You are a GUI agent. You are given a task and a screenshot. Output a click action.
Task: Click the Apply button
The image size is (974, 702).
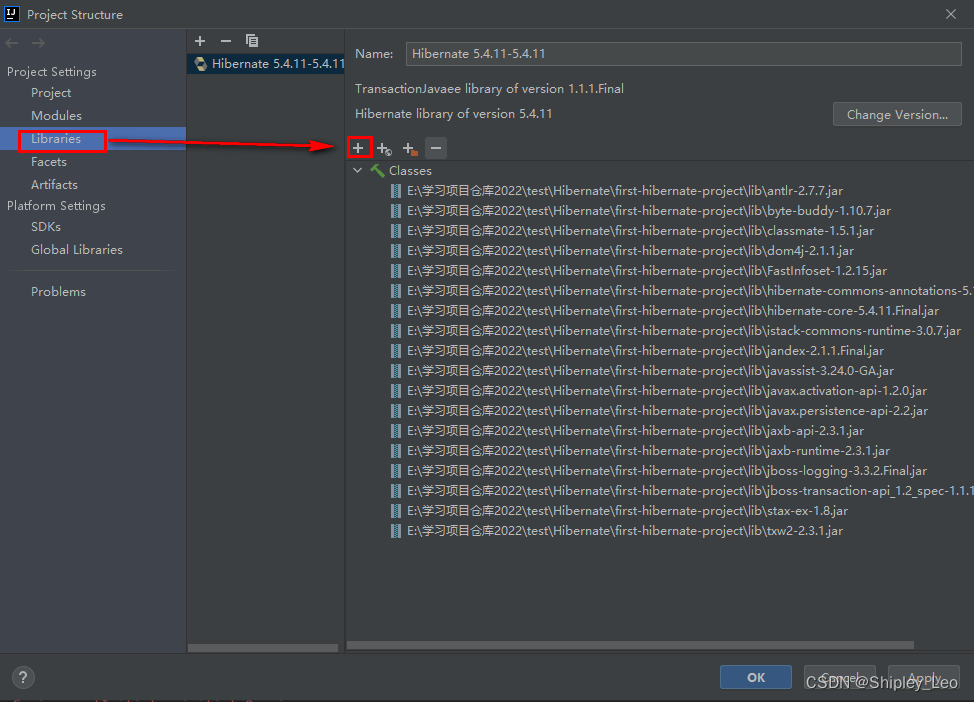click(x=924, y=677)
